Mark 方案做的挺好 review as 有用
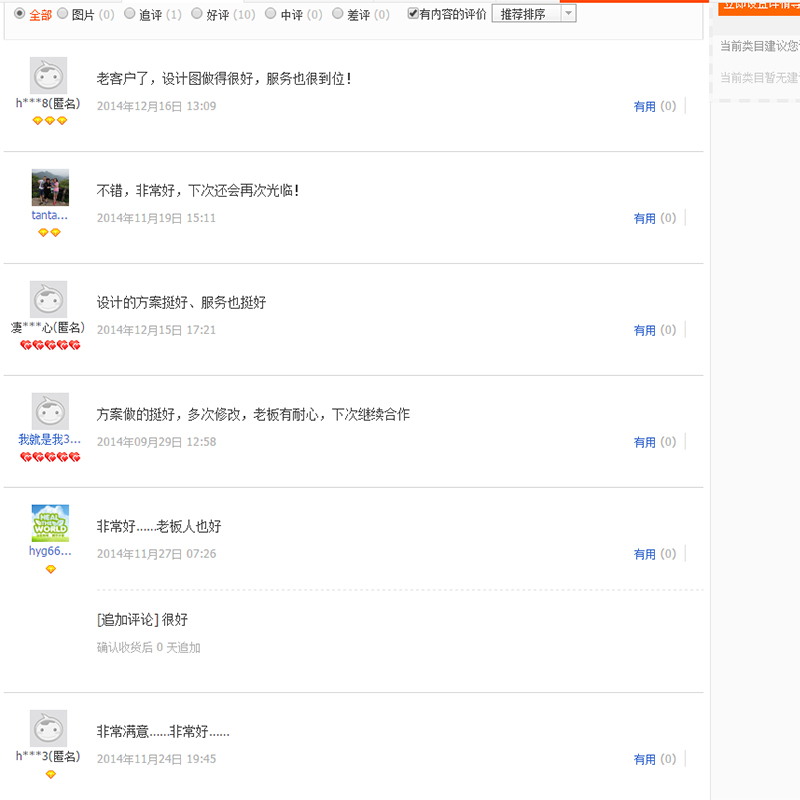This screenshot has height=800, width=800. (x=644, y=442)
